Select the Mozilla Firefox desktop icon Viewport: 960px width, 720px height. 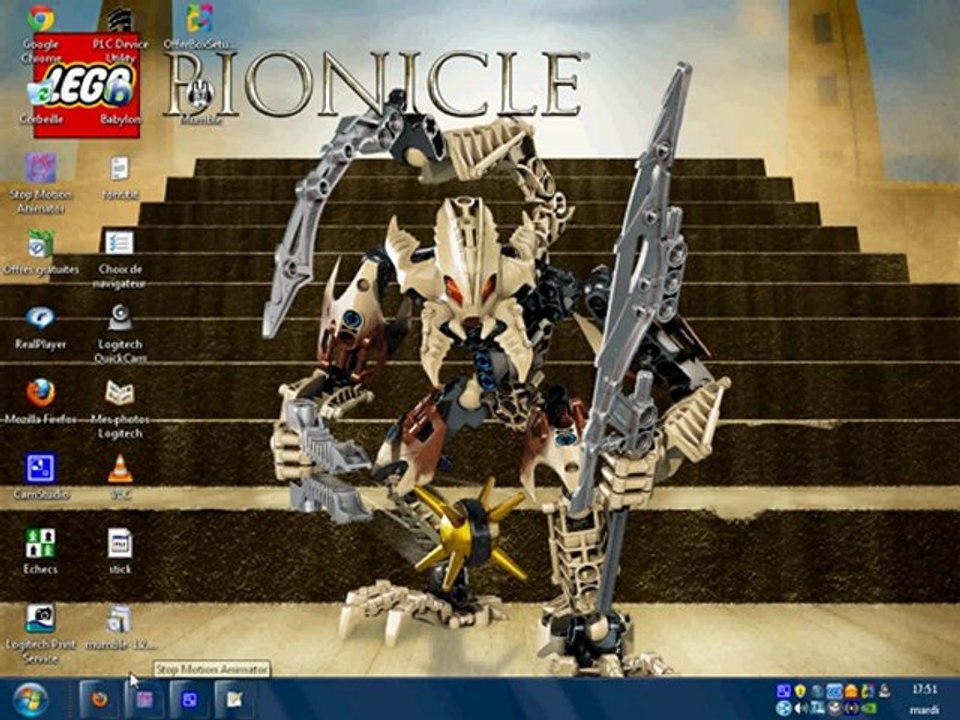pyautogui.click(x=40, y=401)
